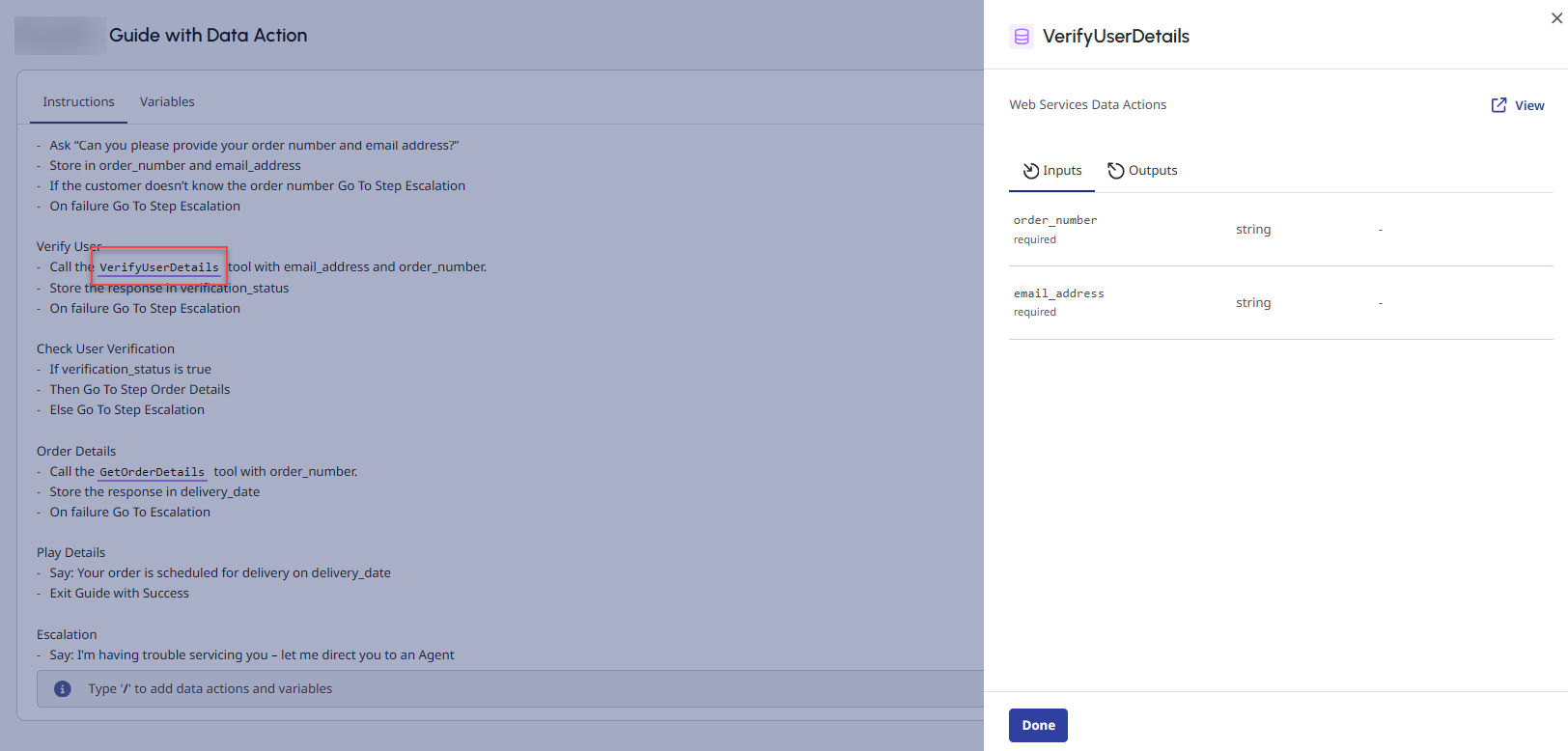This screenshot has width=1568, height=751.
Task: Click the Guide with Data Action title
Action: (x=209, y=36)
